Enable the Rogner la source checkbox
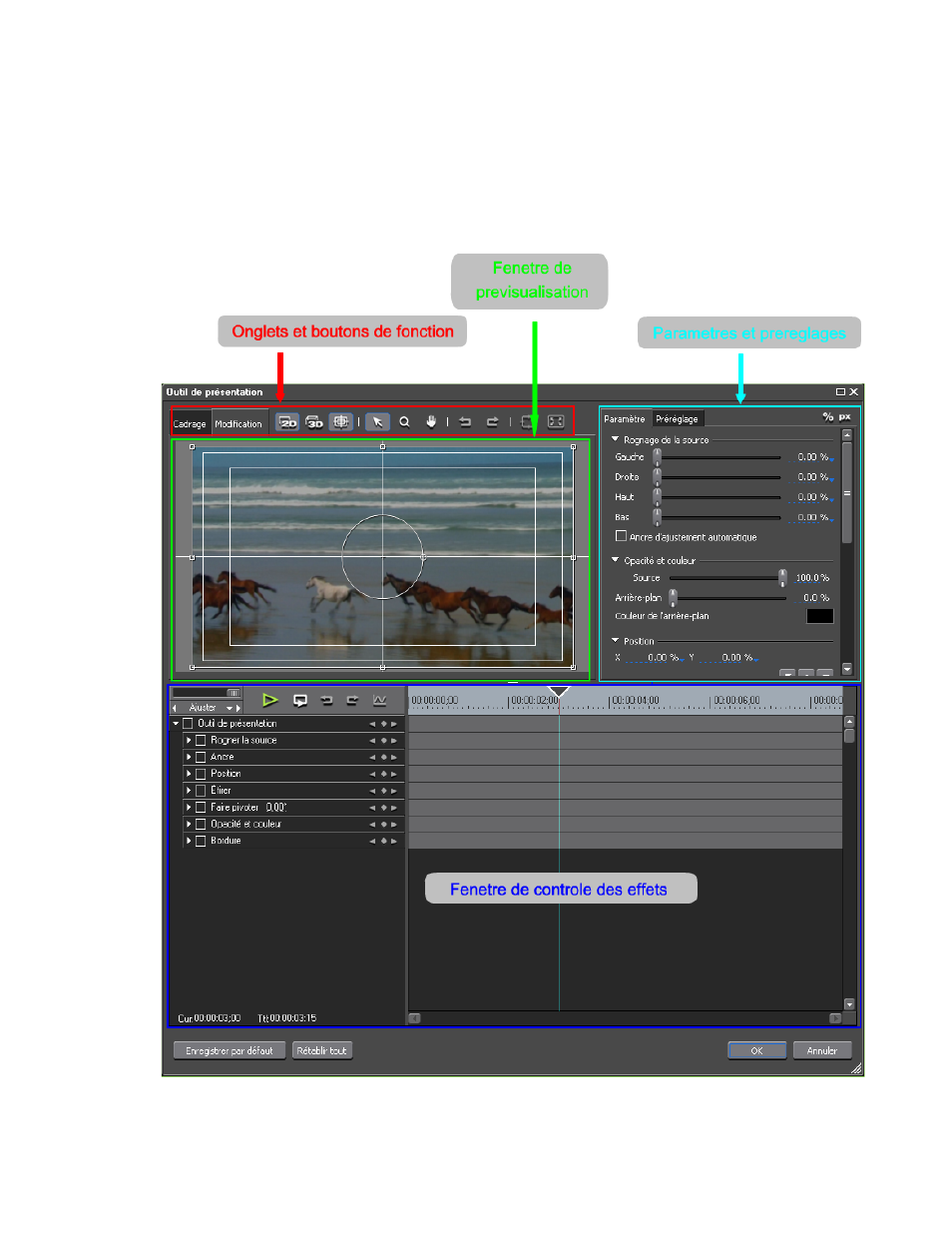This screenshot has height=1233, width=952. tap(201, 741)
